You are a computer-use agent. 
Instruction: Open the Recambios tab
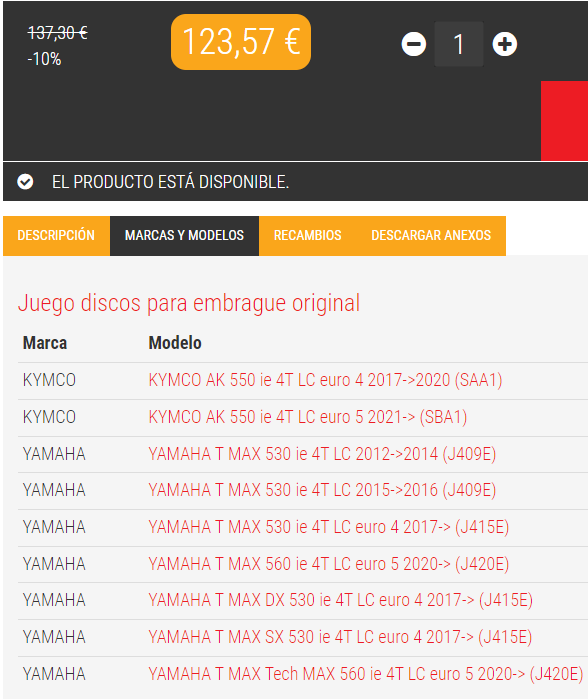(308, 236)
